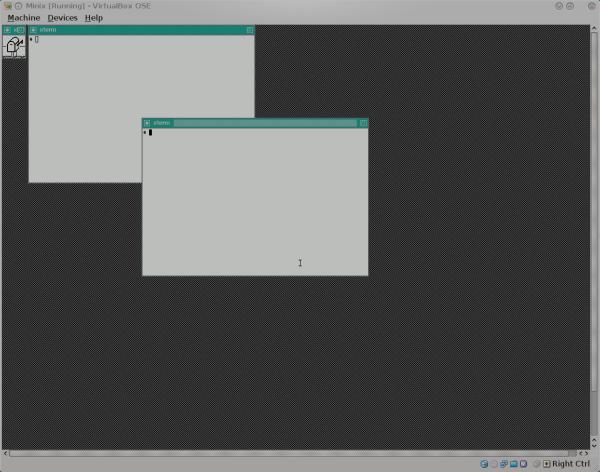This screenshot has height=472, width=600.
Task: Open the Machine menu
Action: click(x=24, y=18)
